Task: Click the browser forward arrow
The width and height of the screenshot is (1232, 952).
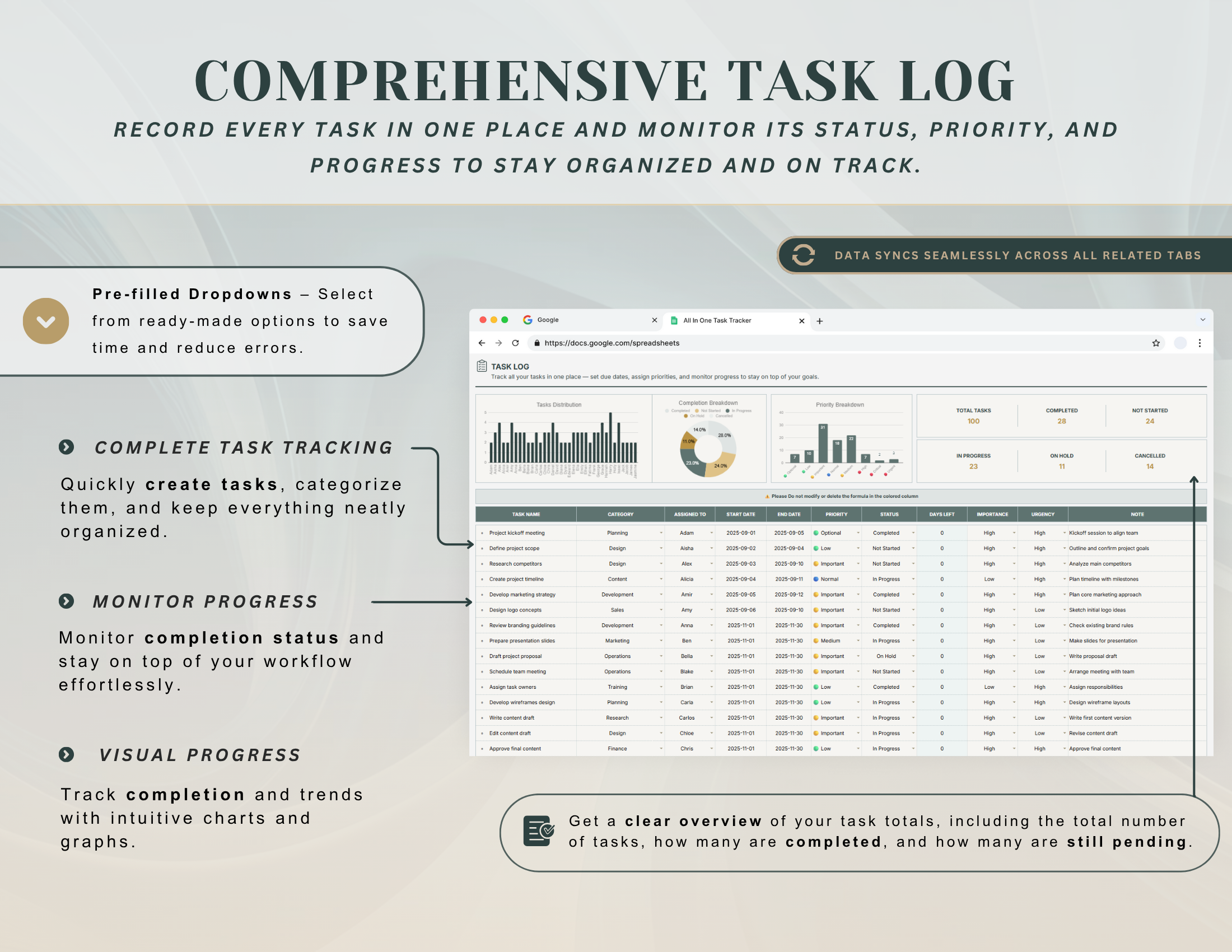Action: pyautogui.click(x=498, y=343)
